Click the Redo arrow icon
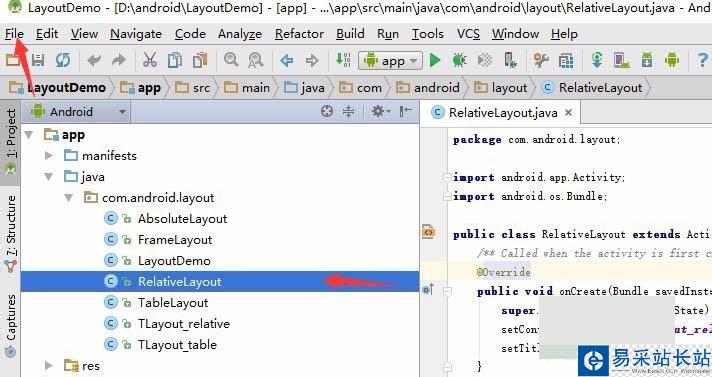 (x=119, y=60)
